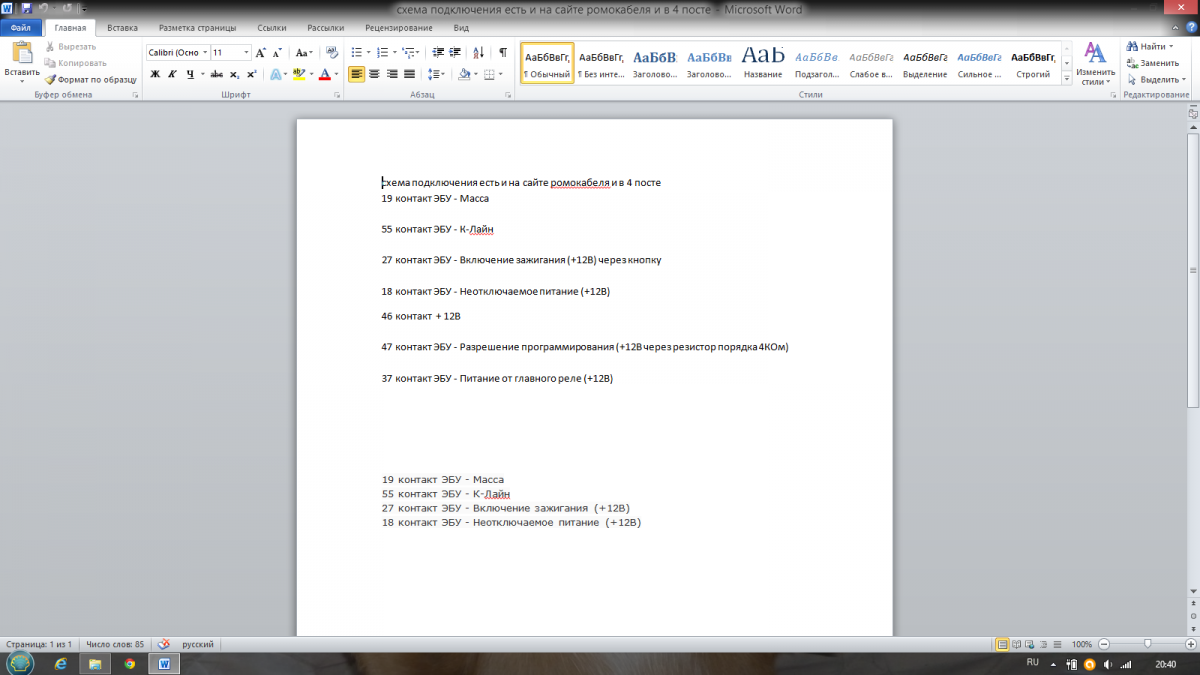This screenshot has height=675, width=1200.
Task: Open the Файл (File) tab
Action: 21,28
